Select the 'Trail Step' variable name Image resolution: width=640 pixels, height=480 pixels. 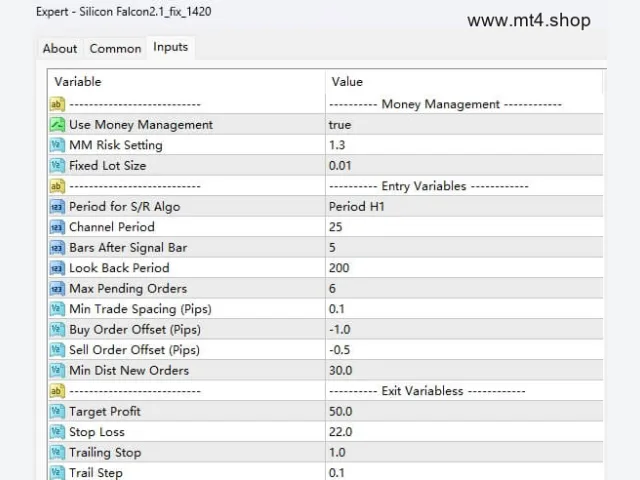[x=96, y=473]
